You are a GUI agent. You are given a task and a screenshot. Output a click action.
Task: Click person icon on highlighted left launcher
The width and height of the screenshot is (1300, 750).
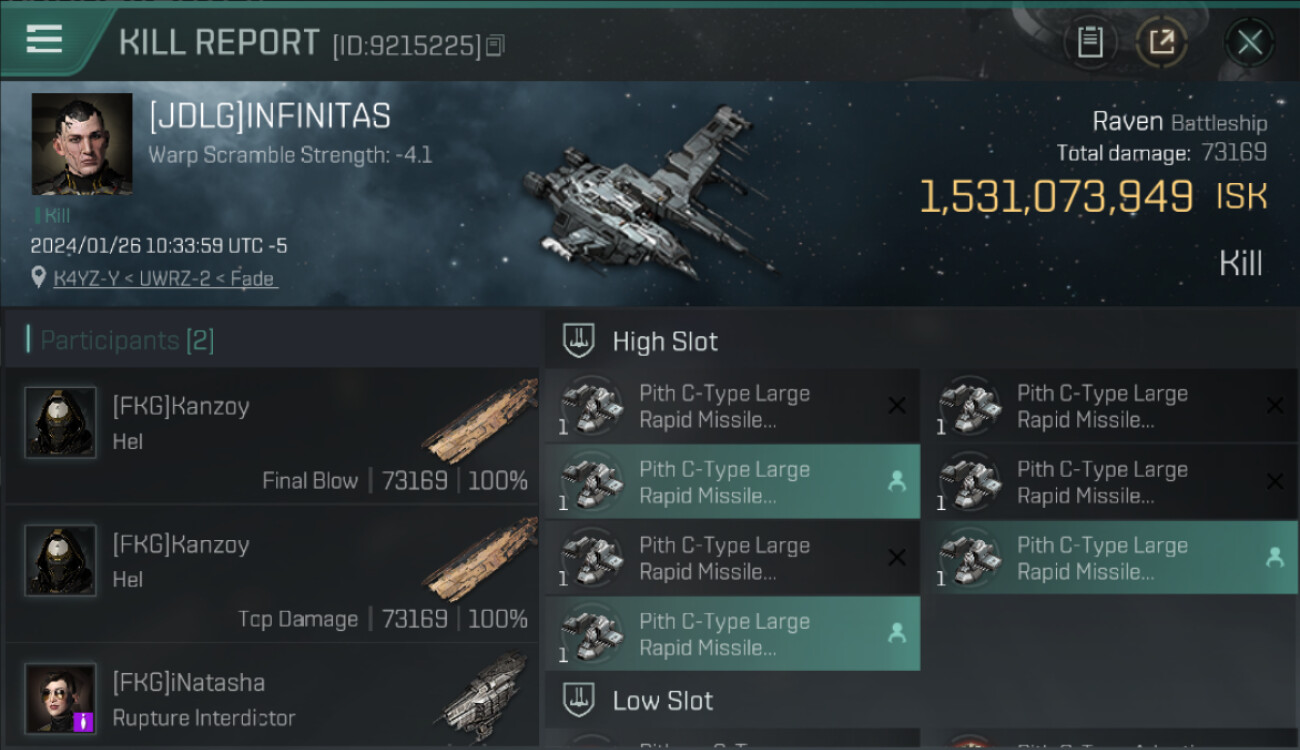(x=897, y=482)
